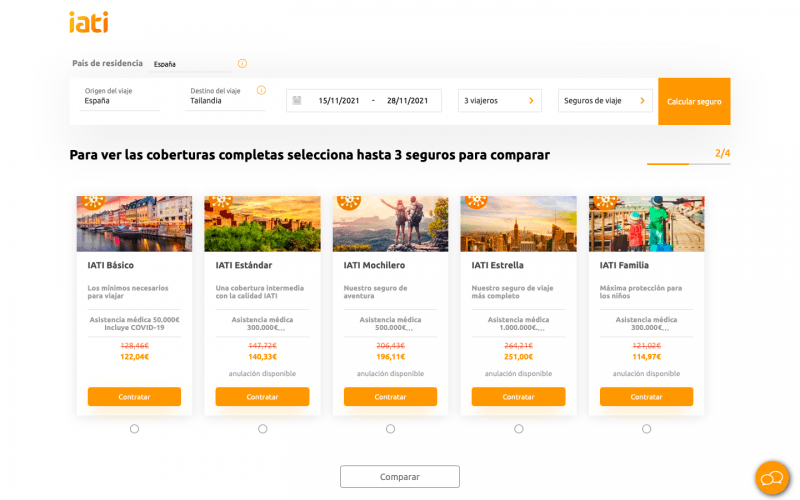The height and width of the screenshot is (500, 800).
Task: Click anulación disponible under IATI Familia
Action: pyautogui.click(x=646, y=373)
